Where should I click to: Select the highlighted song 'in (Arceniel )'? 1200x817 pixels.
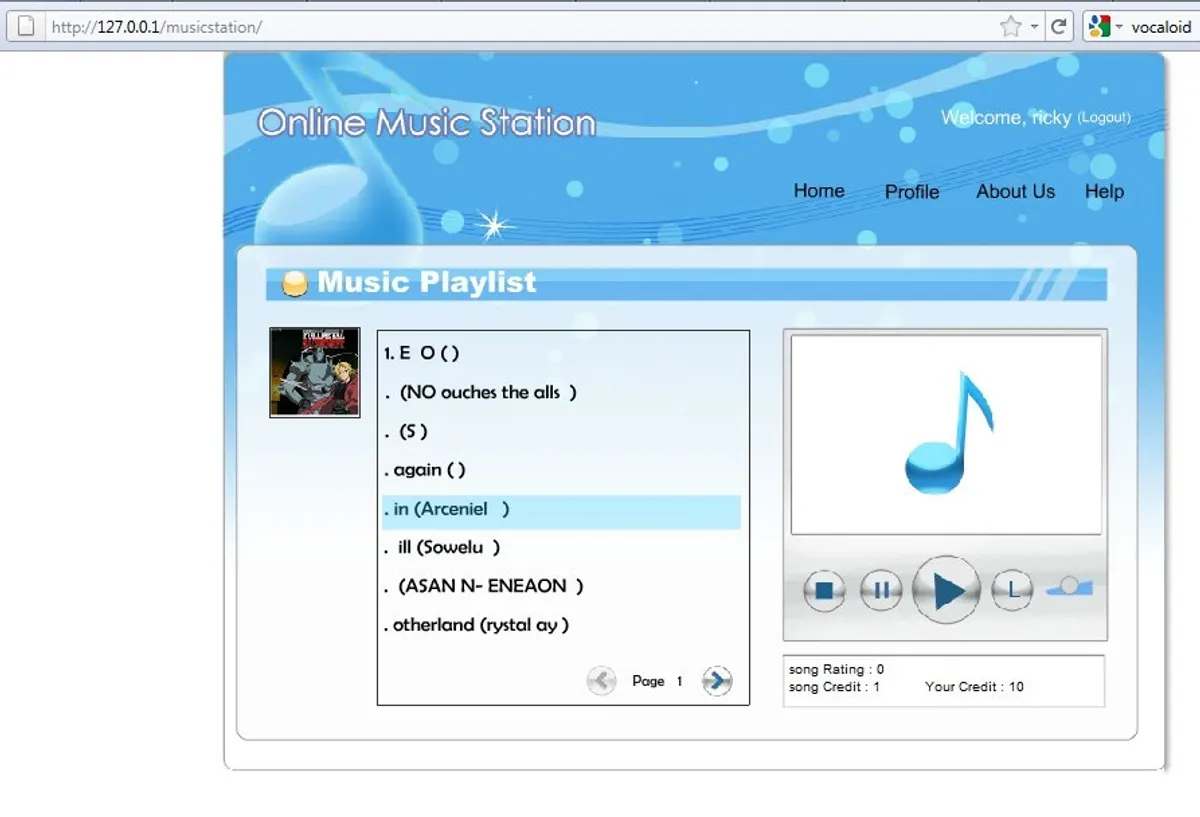[561, 511]
